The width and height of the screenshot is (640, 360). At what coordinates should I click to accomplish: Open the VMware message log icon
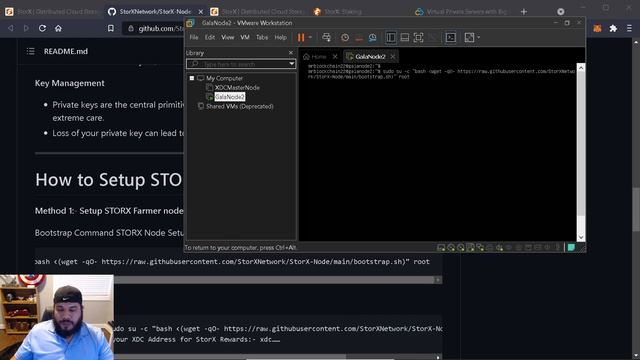(x=571, y=247)
